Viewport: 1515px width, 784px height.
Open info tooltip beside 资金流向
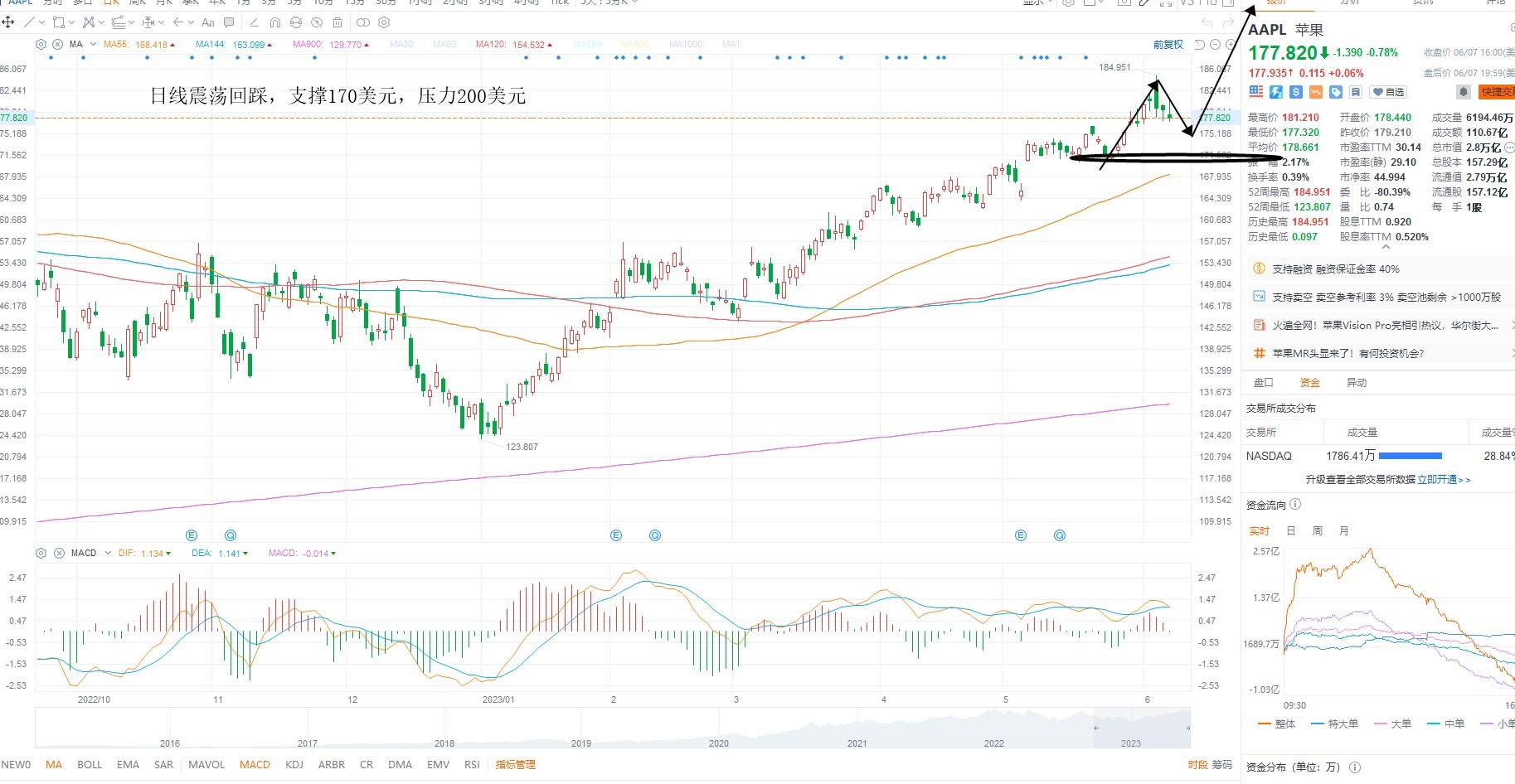coord(1295,504)
